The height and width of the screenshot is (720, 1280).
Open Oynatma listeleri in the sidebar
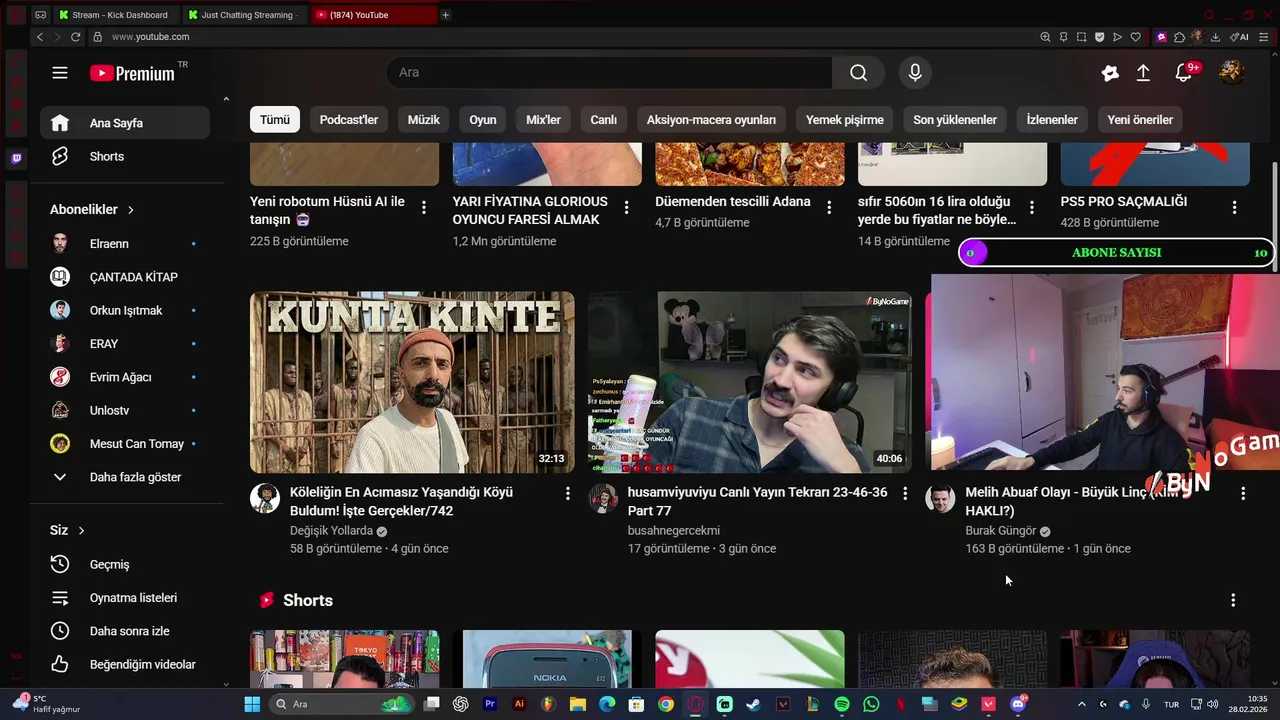pos(125,598)
